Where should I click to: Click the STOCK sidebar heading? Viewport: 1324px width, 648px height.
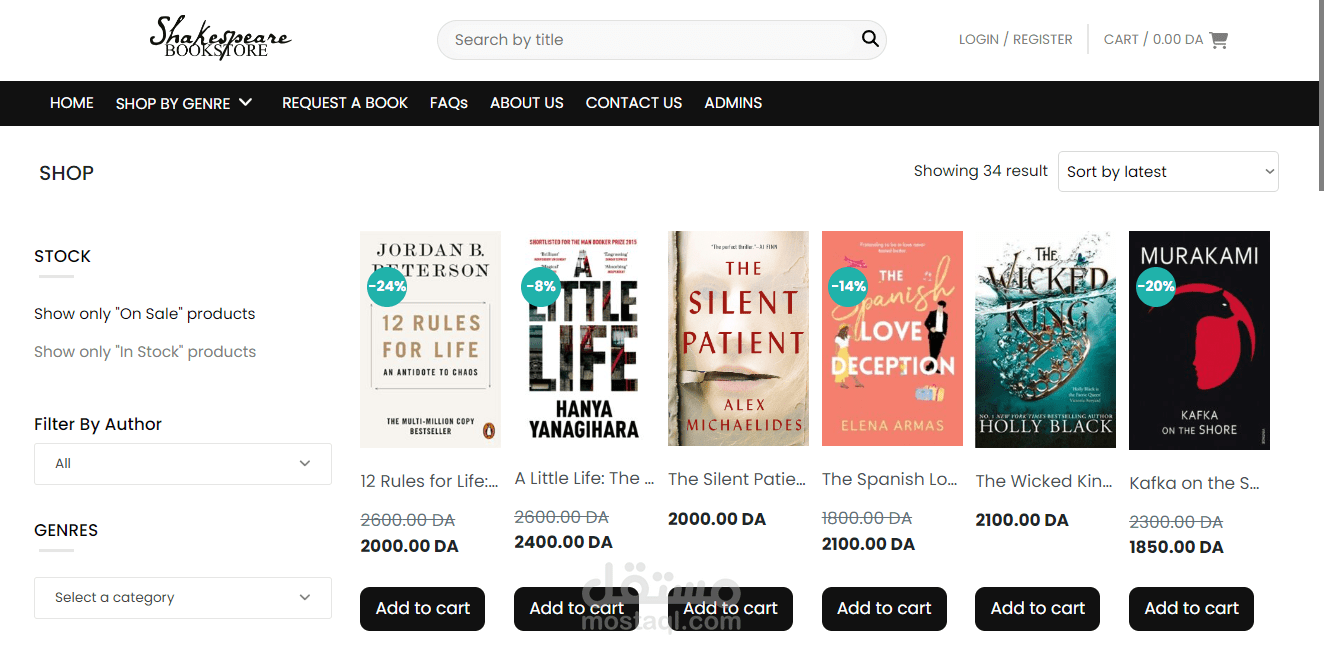click(x=62, y=256)
